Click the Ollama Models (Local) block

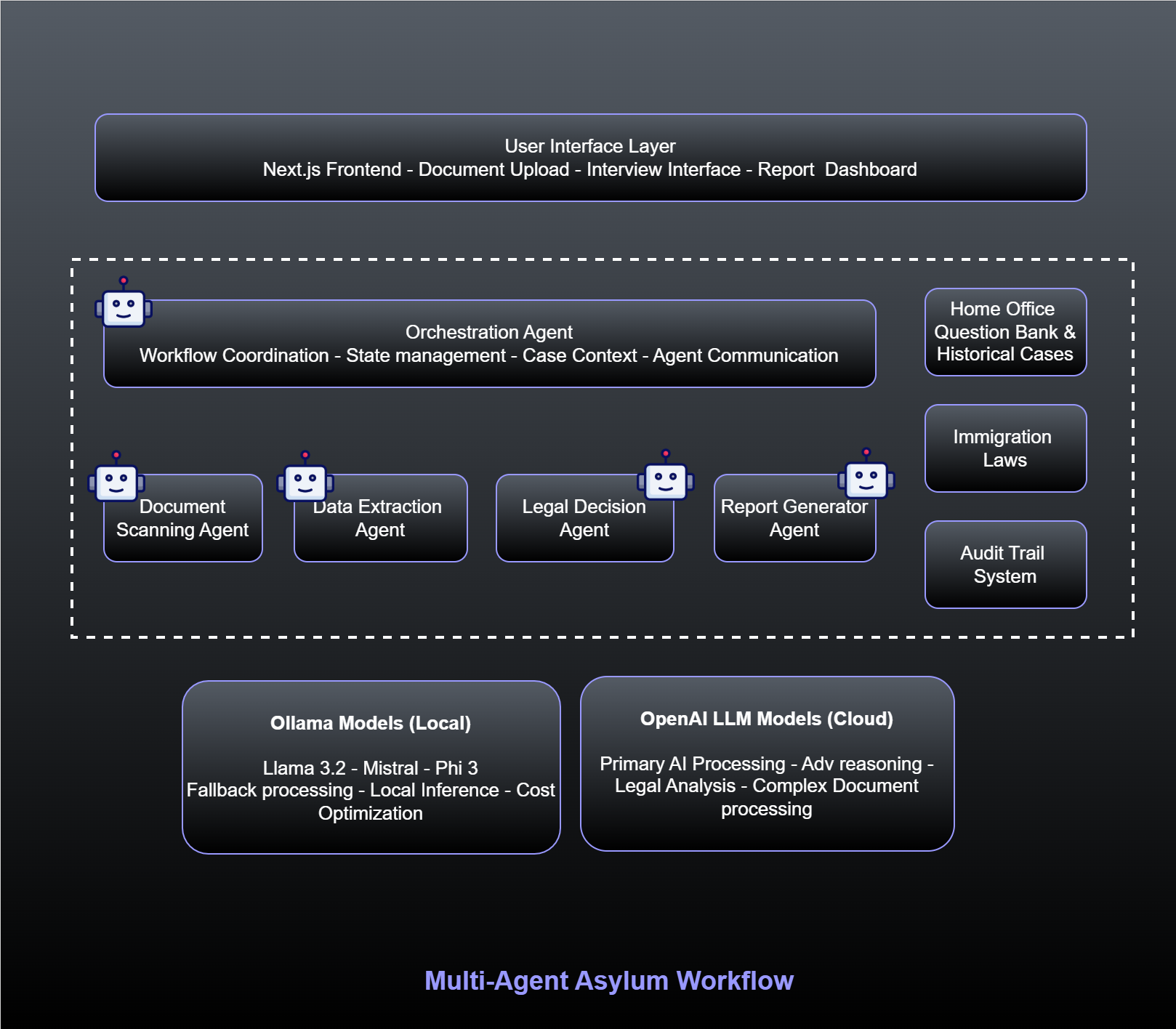[x=371, y=767]
